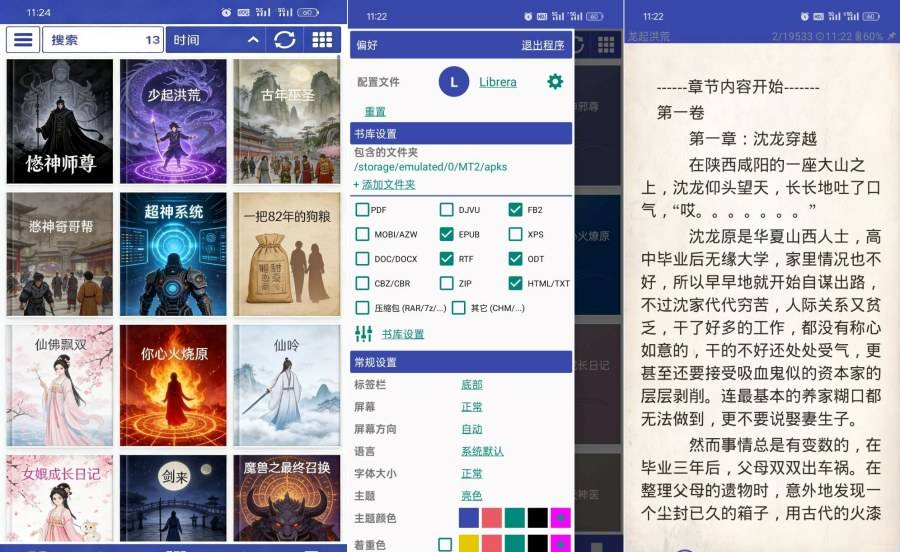
Task: Toggle sort order chevron arrow
Action: (x=253, y=40)
